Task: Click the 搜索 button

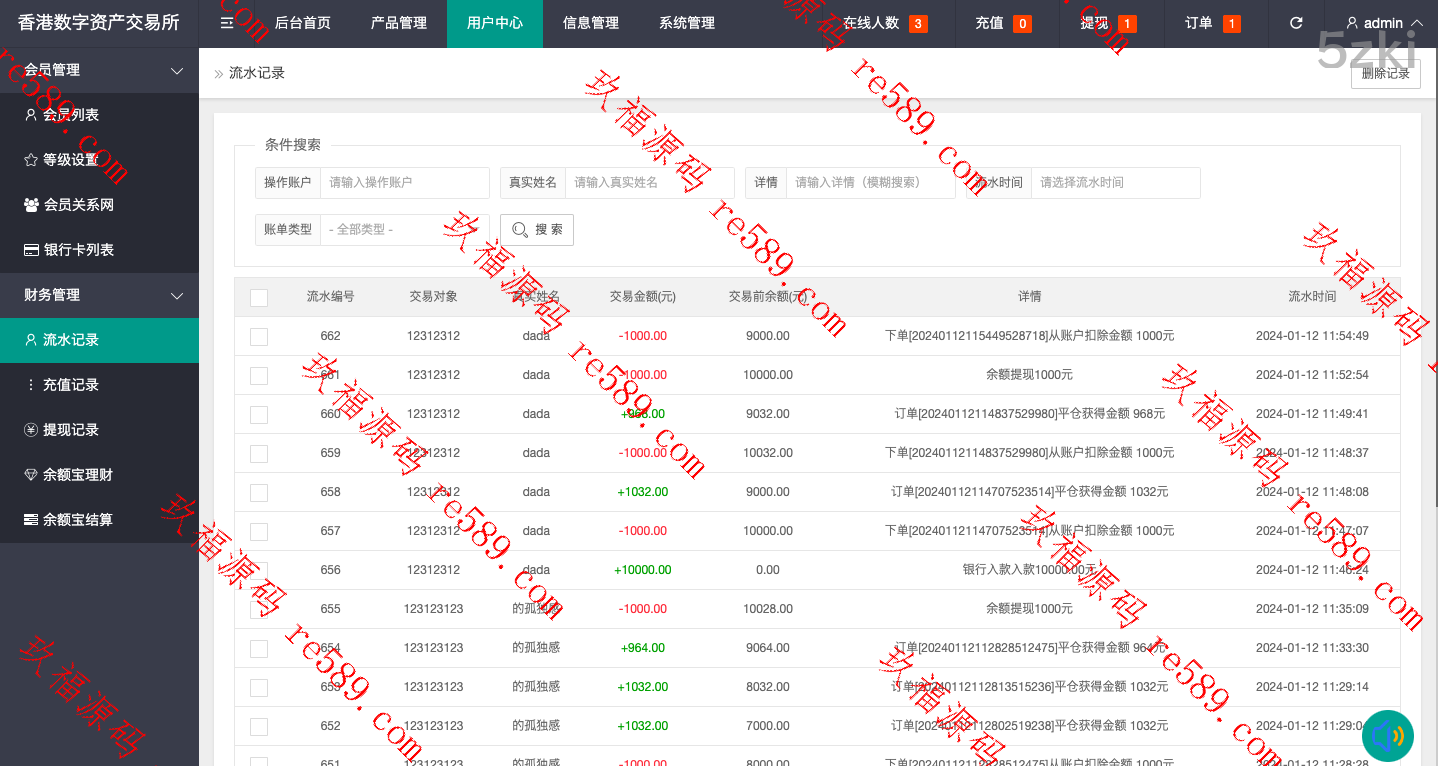Action: click(537, 230)
